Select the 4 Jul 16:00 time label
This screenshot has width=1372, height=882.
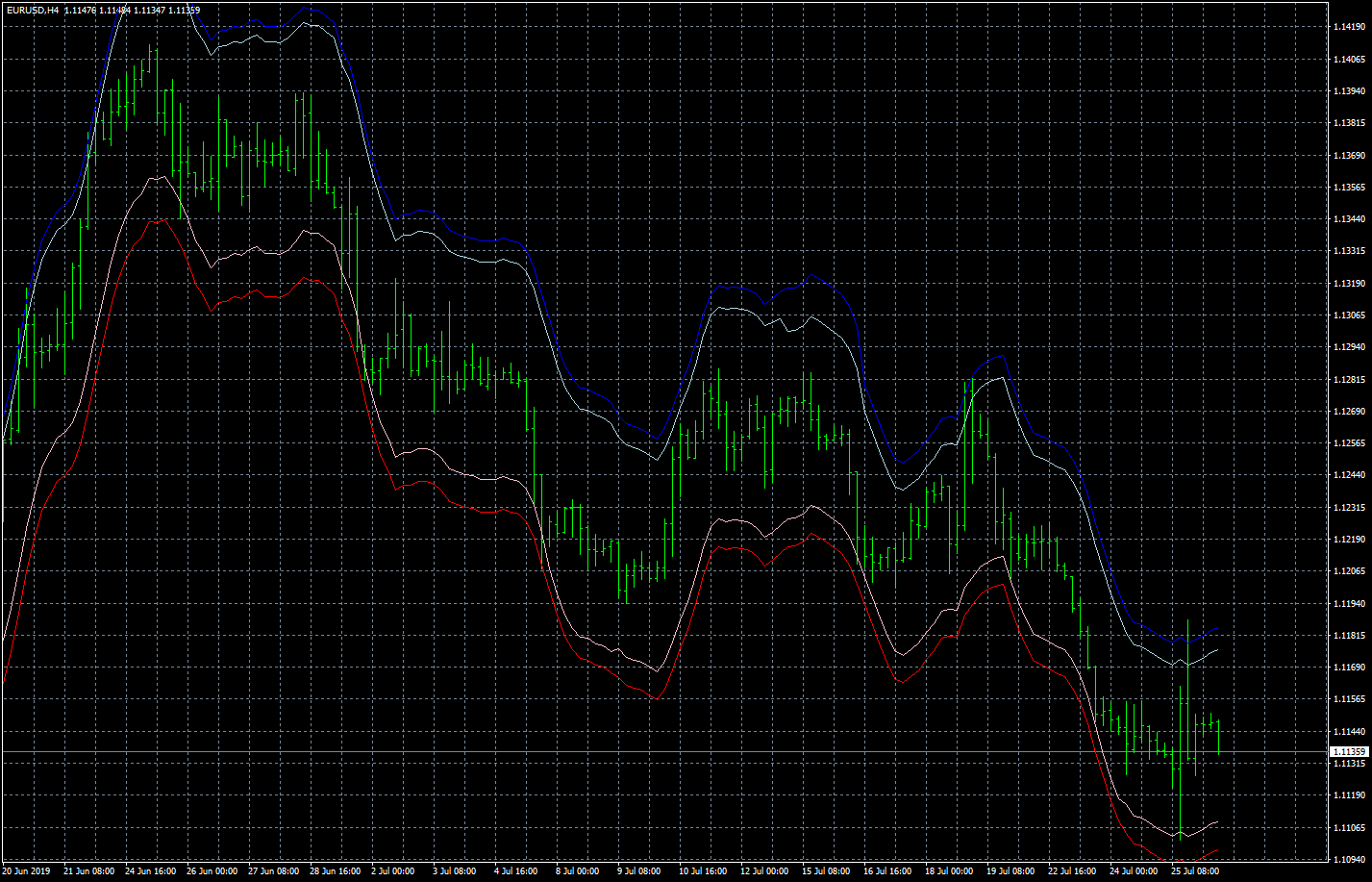tap(516, 871)
